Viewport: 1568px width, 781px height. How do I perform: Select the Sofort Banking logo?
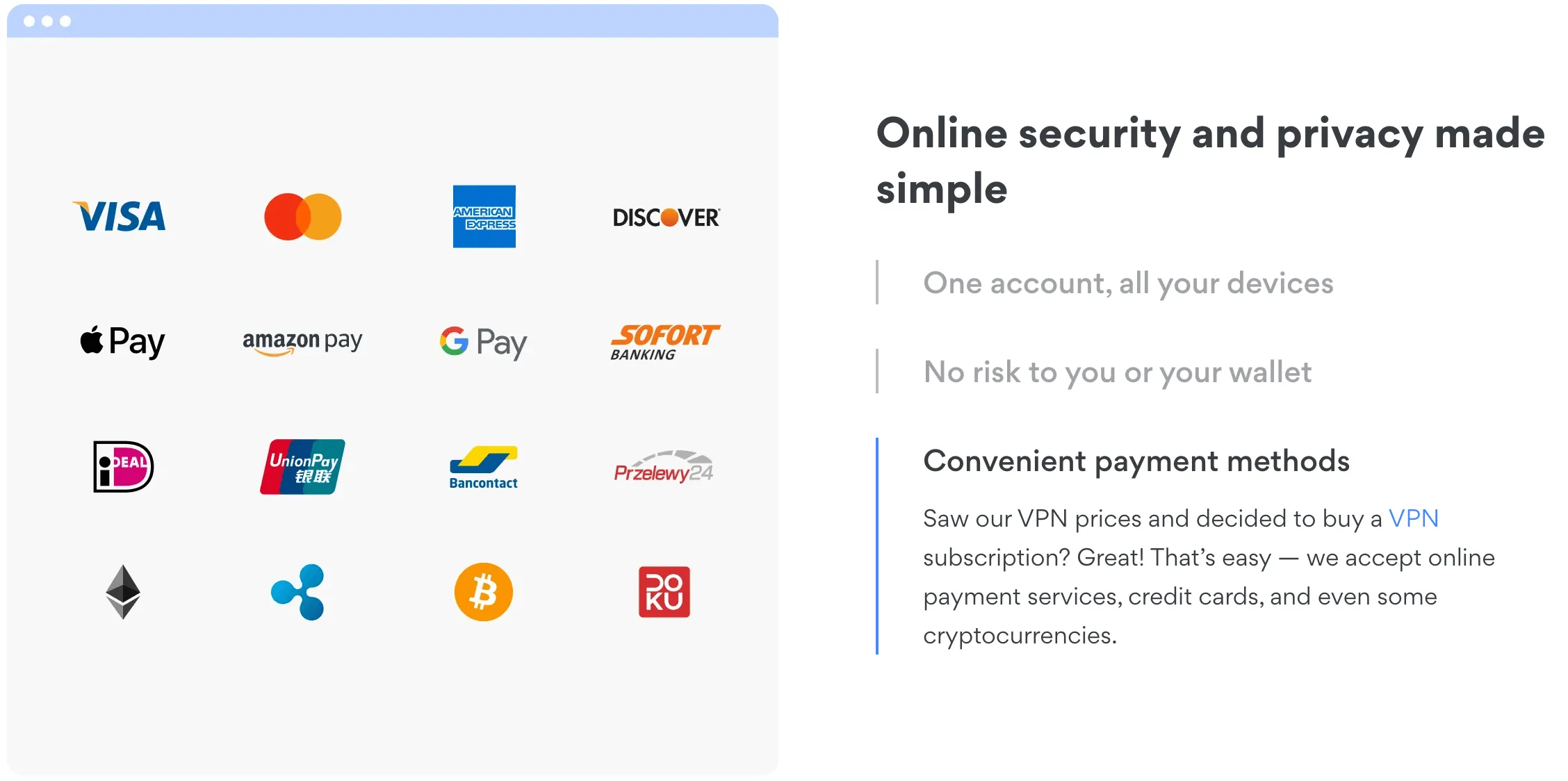pyautogui.click(x=665, y=342)
